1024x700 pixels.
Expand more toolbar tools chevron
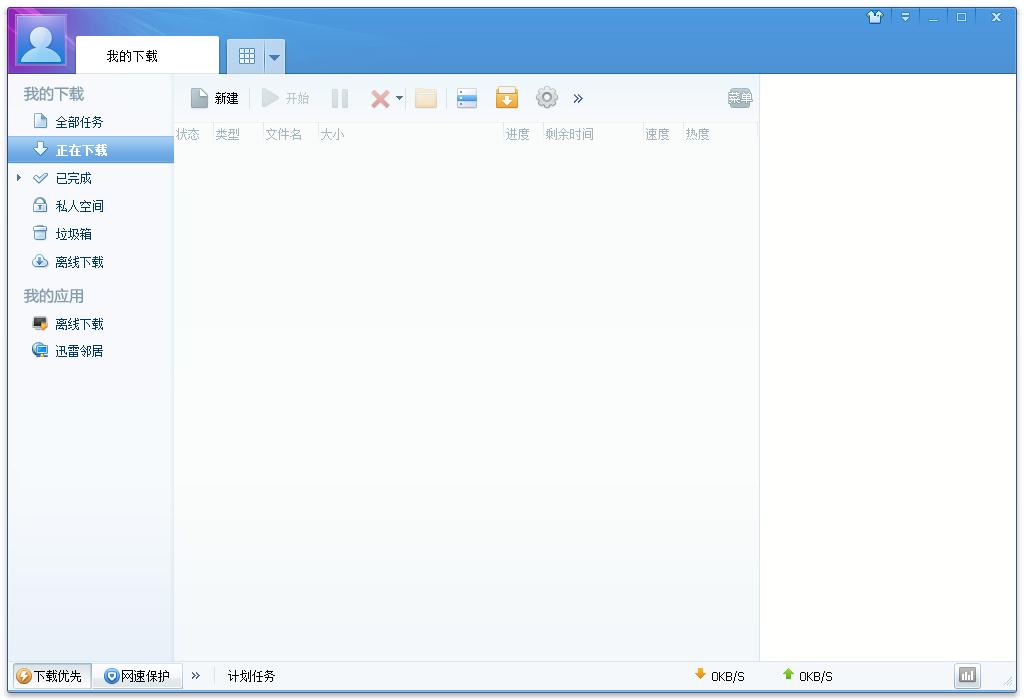578,98
